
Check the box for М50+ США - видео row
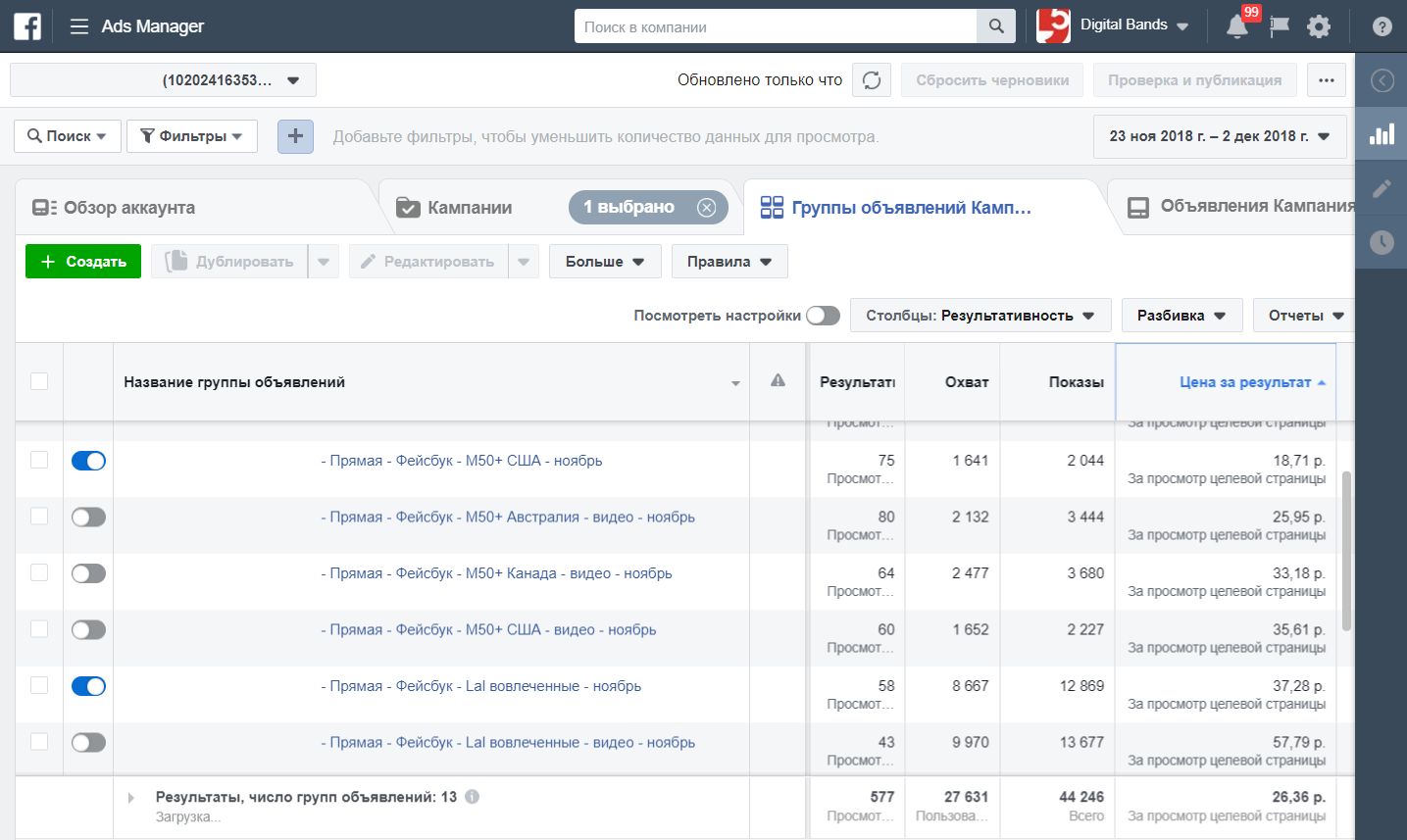pos(39,628)
